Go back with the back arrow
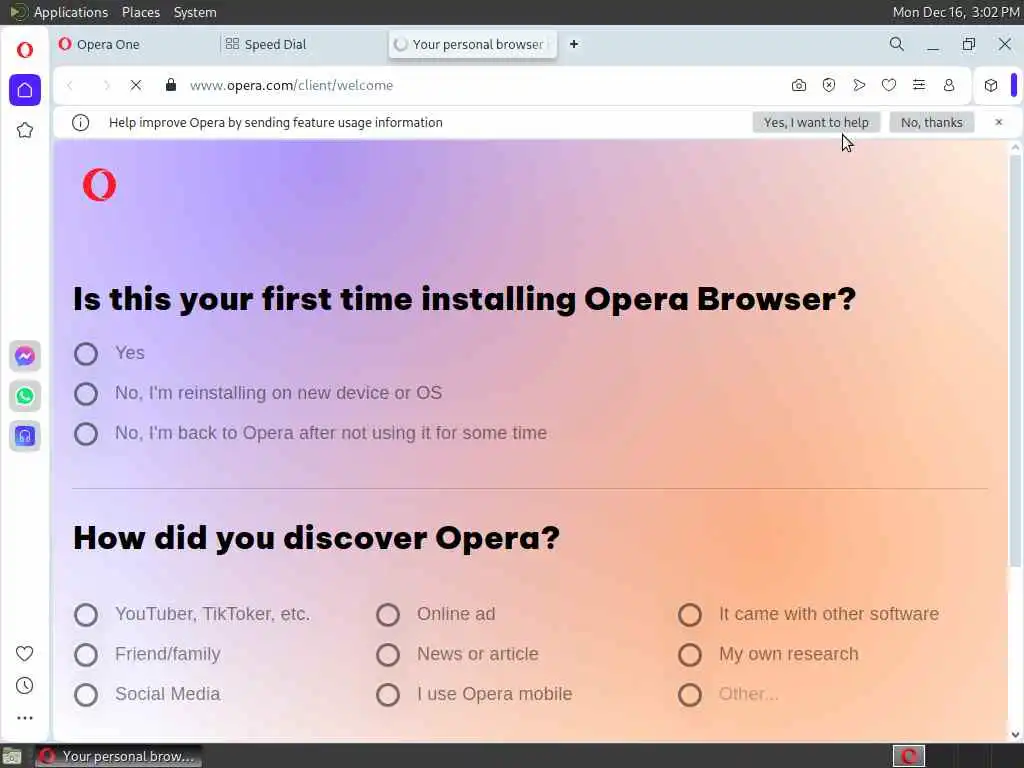Screen dimensions: 1024x768 tap(71, 85)
